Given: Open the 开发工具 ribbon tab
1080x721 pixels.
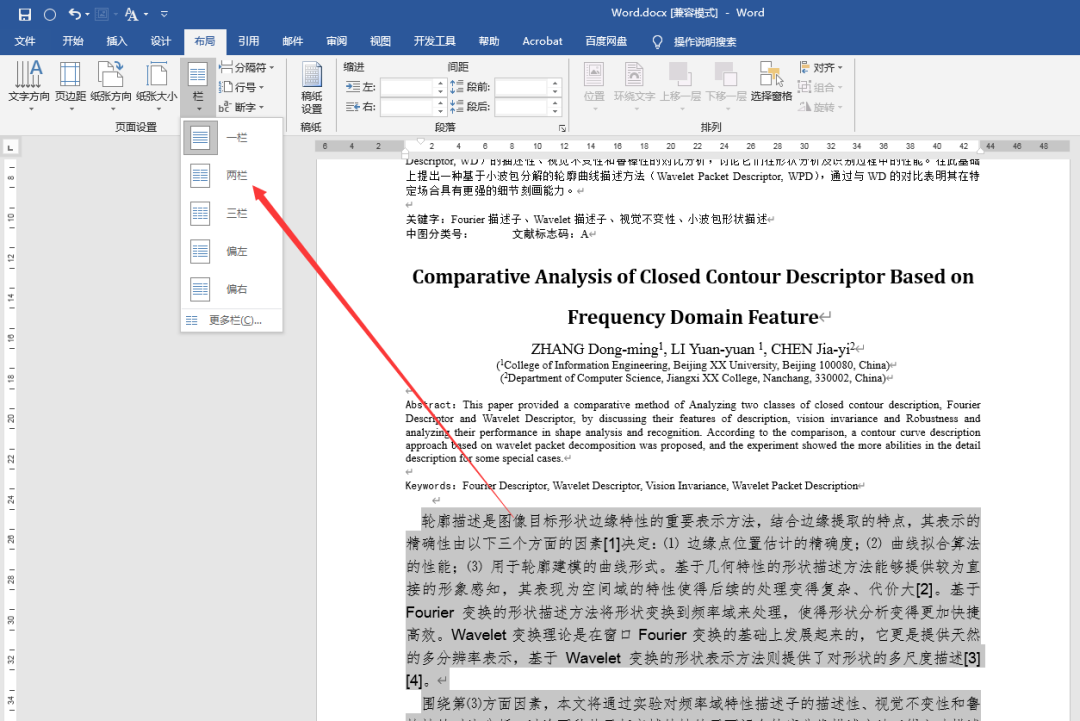Looking at the screenshot, I should click(435, 41).
